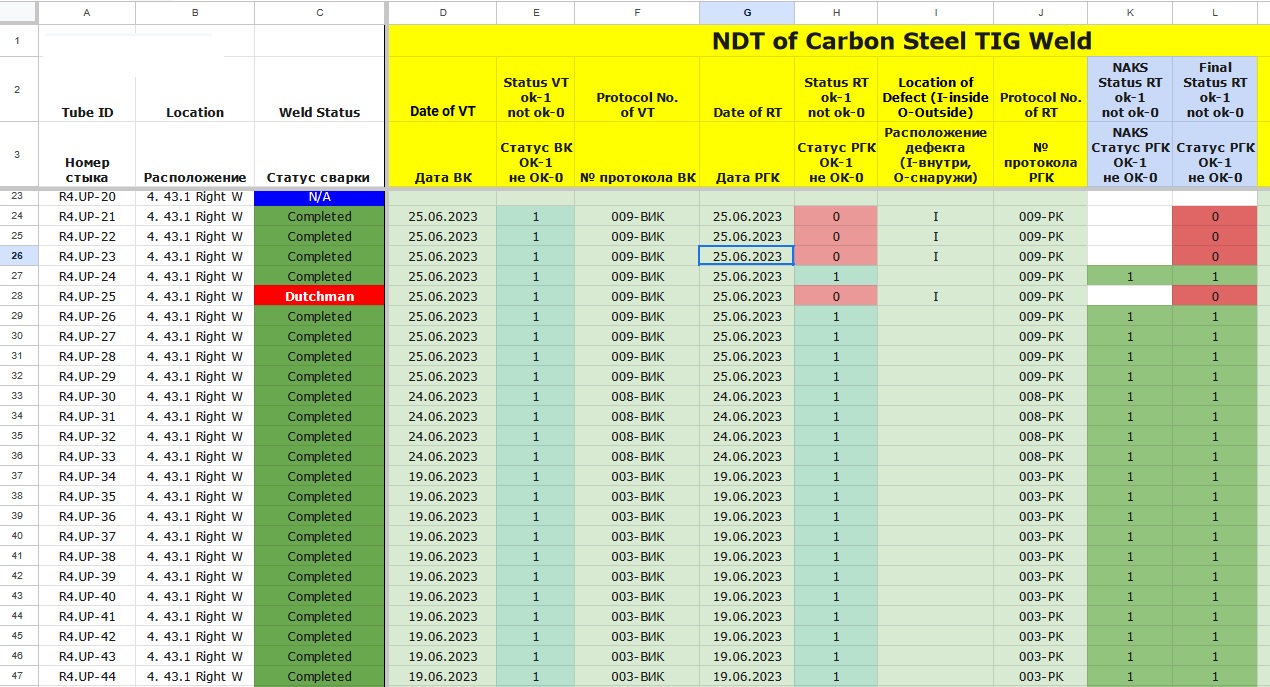Click VT protocol cell for R4.UP-30

pyautogui.click(x=637, y=396)
